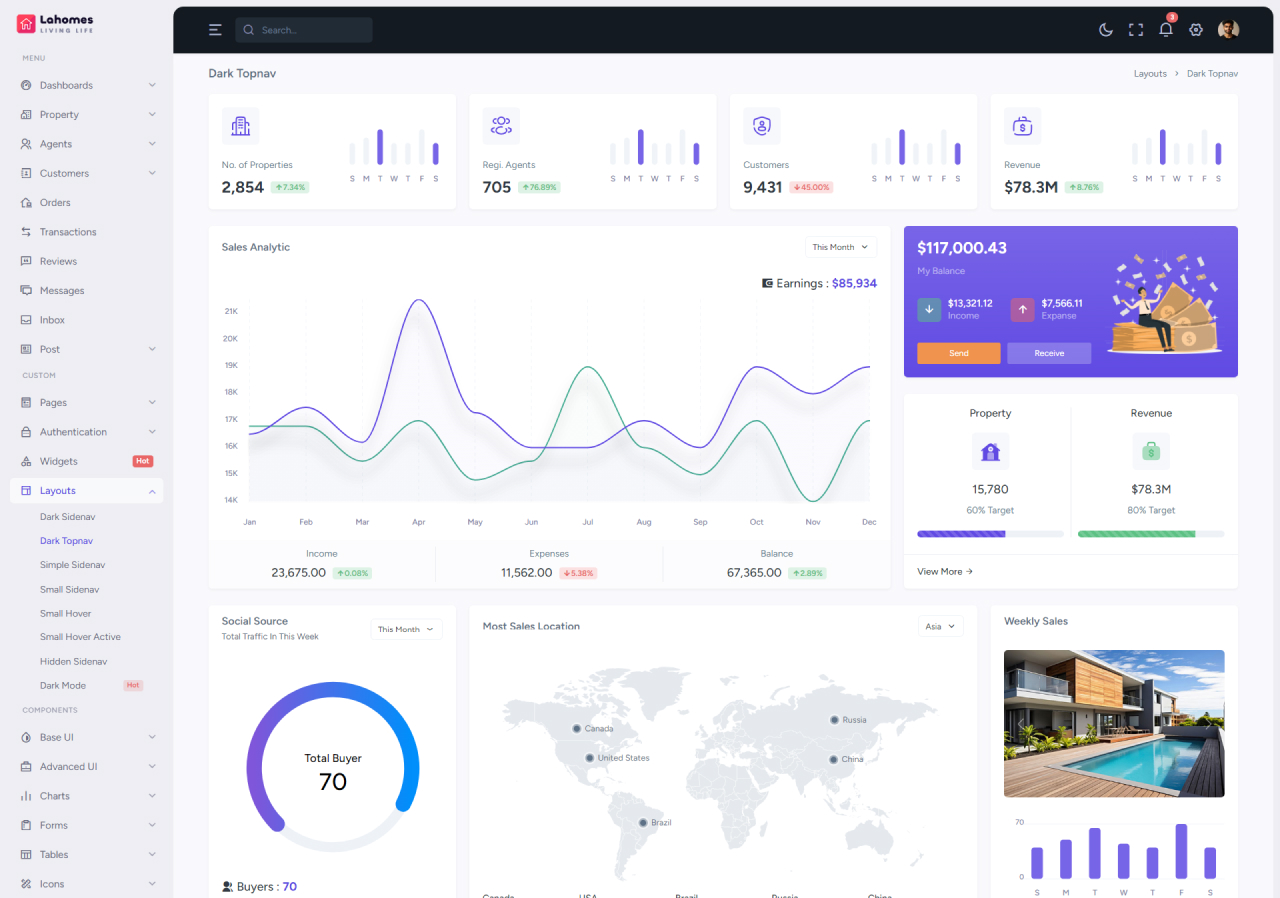Open the Asia location dropdown

[941, 626]
